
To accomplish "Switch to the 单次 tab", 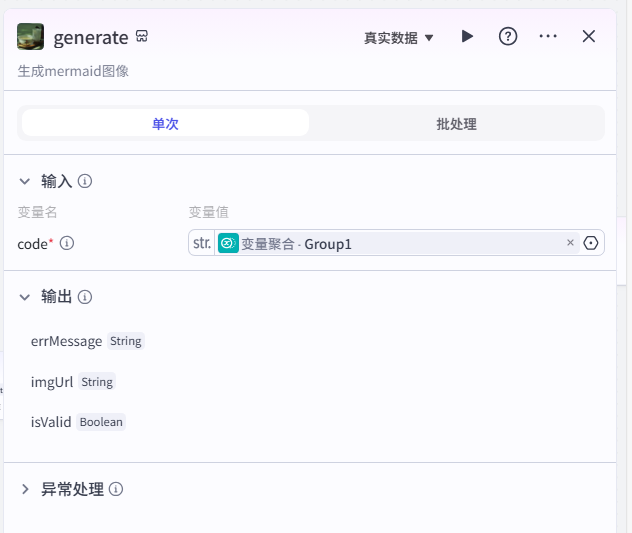I will [165, 123].
